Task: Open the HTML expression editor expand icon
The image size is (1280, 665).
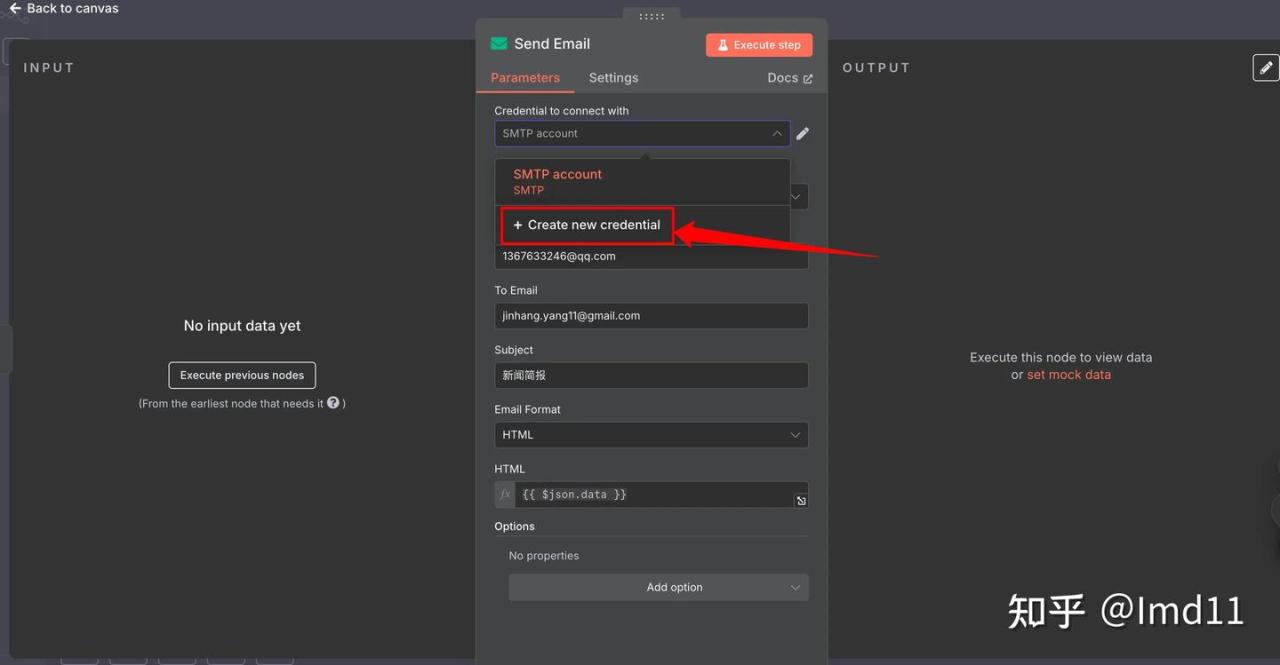Action: [x=801, y=501]
